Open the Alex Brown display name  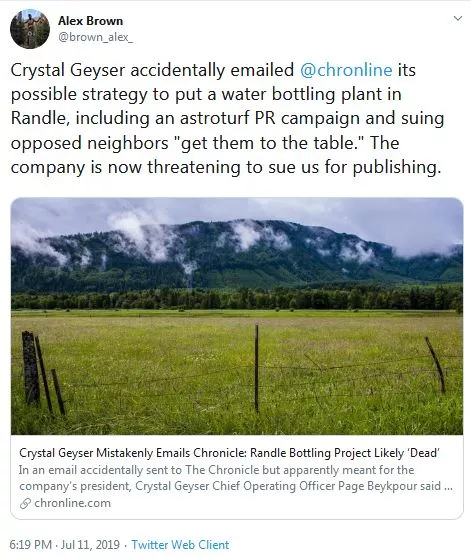[91, 21]
